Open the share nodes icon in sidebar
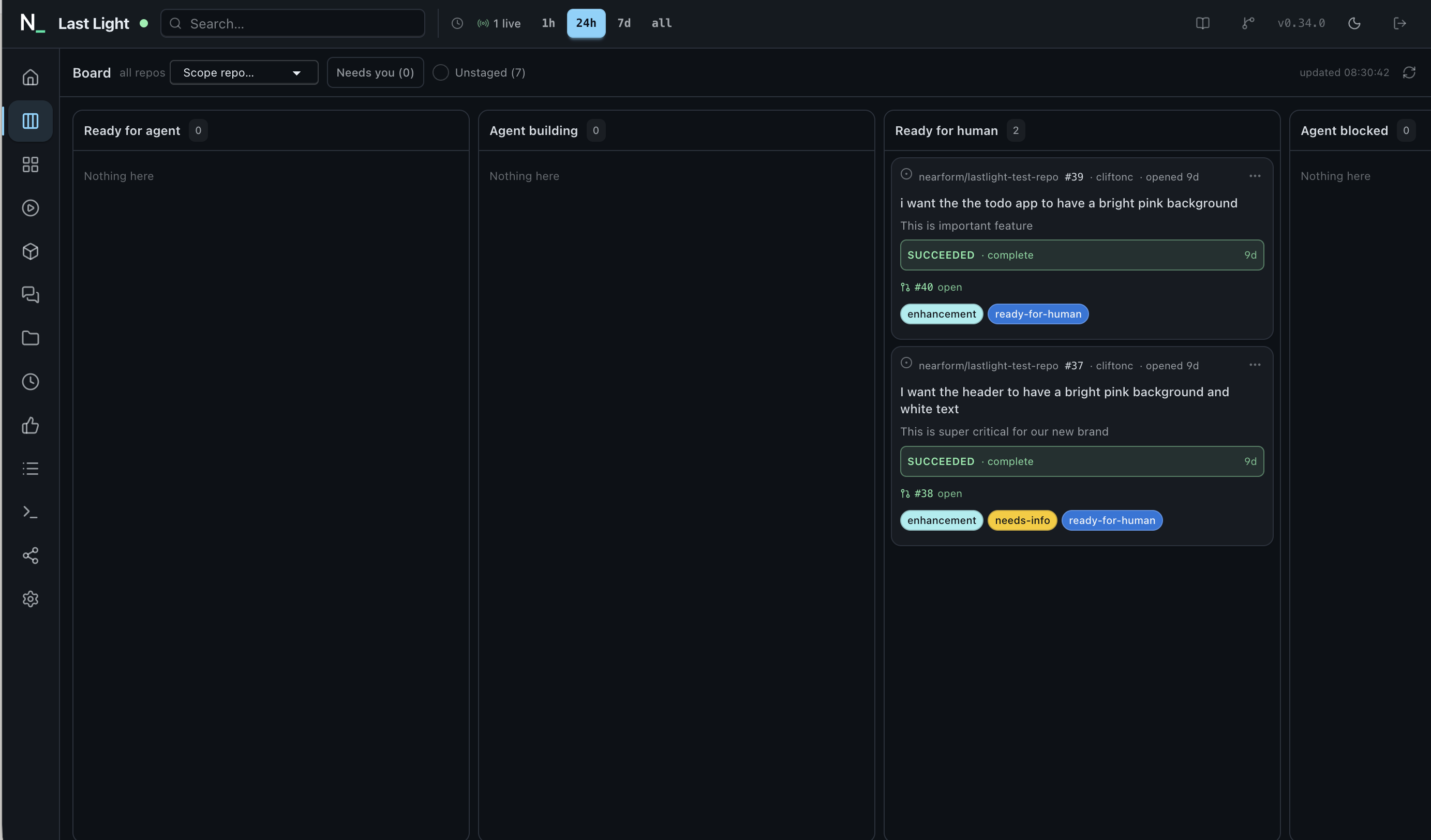The height and width of the screenshot is (840, 1431). click(31, 555)
